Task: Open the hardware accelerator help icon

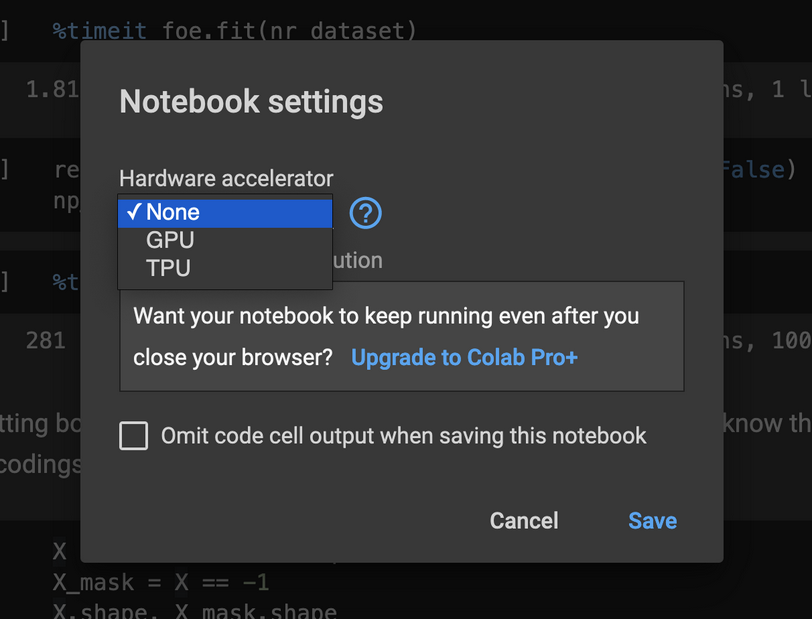Action: [365, 213]
